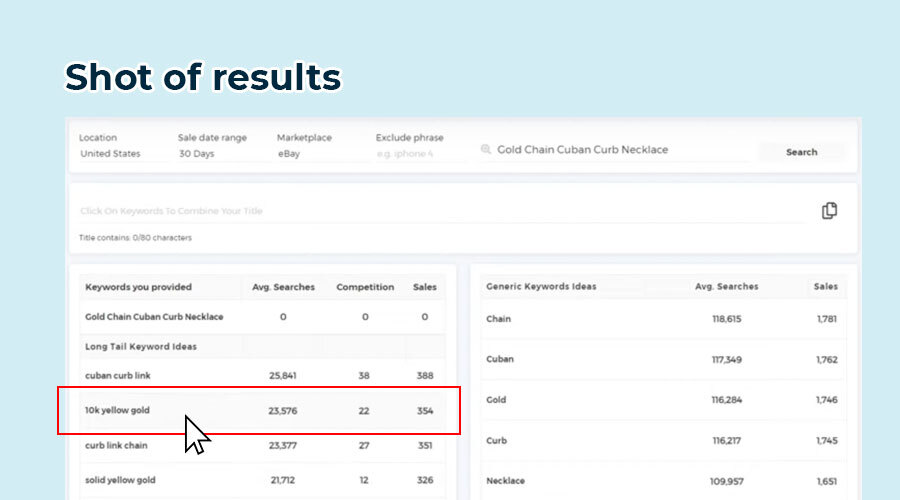The image size is (900, 500).
Task: Sort left table by Sales column
Action: pyautogui.click(x=425, y=287)
